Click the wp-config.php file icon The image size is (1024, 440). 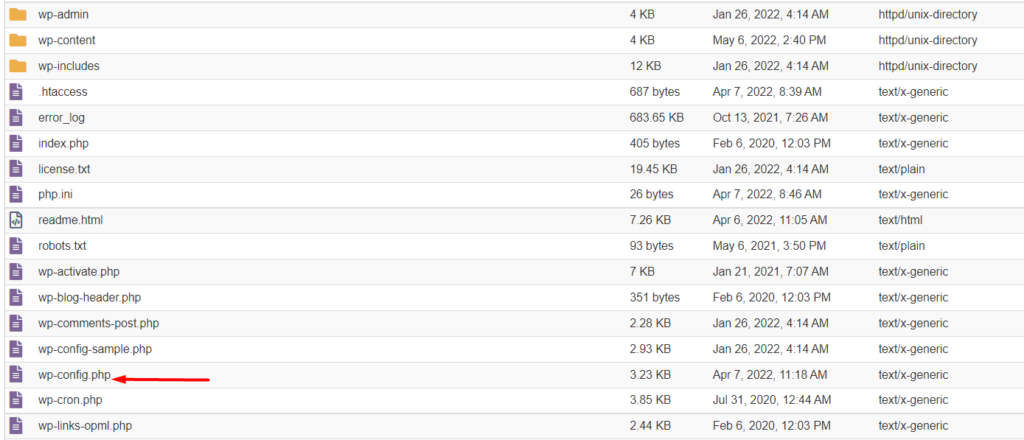pos(15,374)
